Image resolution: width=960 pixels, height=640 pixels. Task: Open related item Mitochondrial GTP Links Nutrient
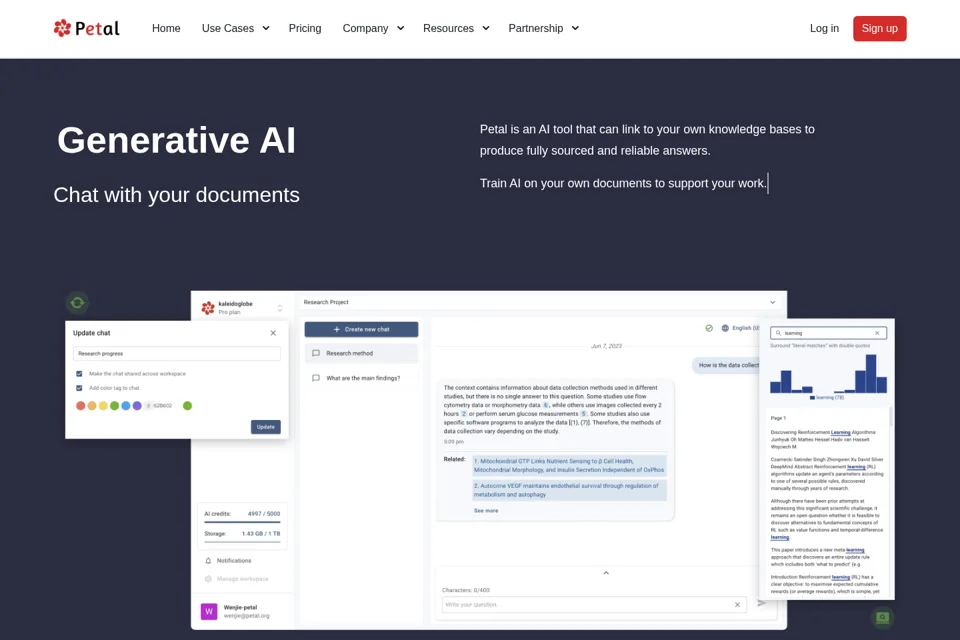569,465
